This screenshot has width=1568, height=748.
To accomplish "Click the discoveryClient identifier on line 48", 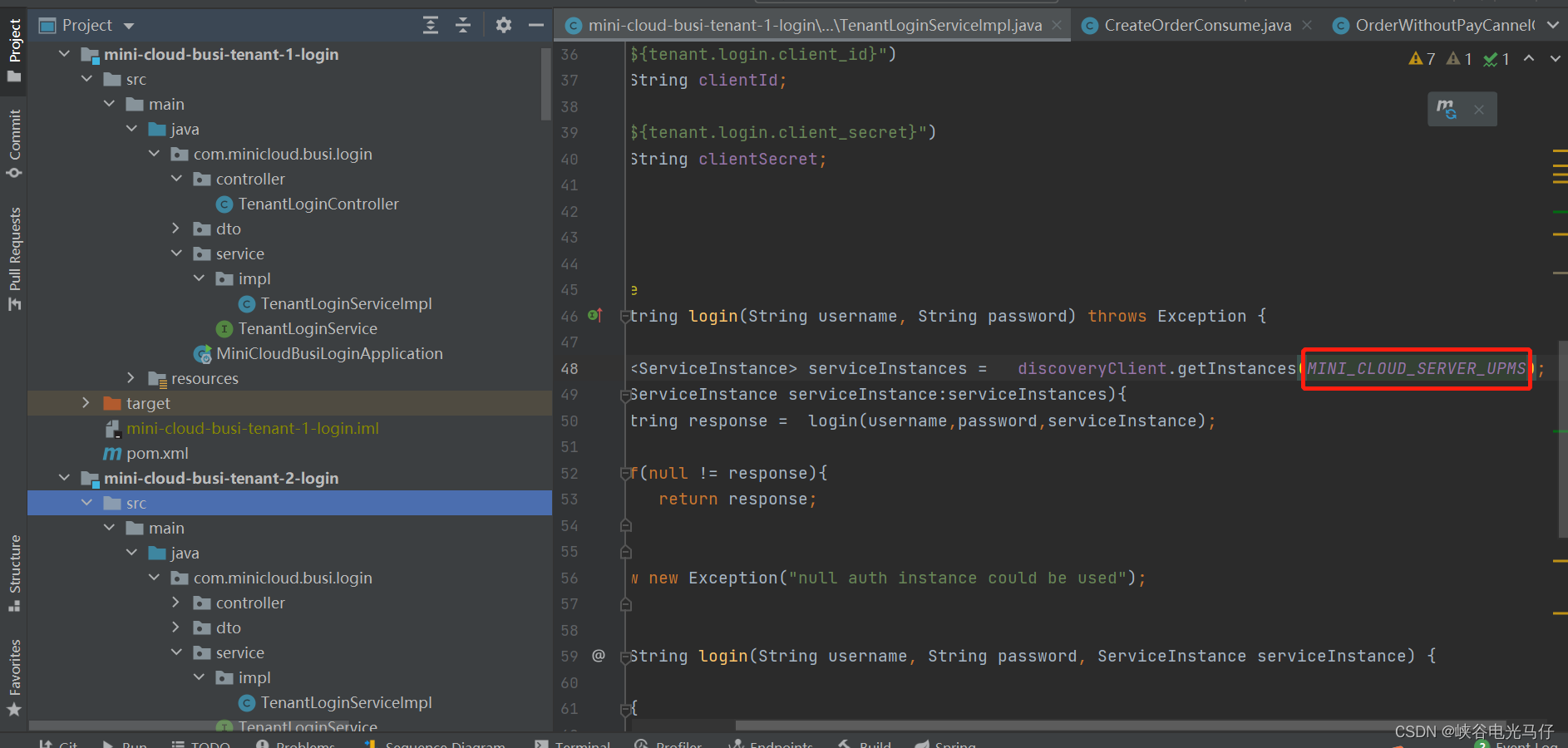I will (1092, 368).
